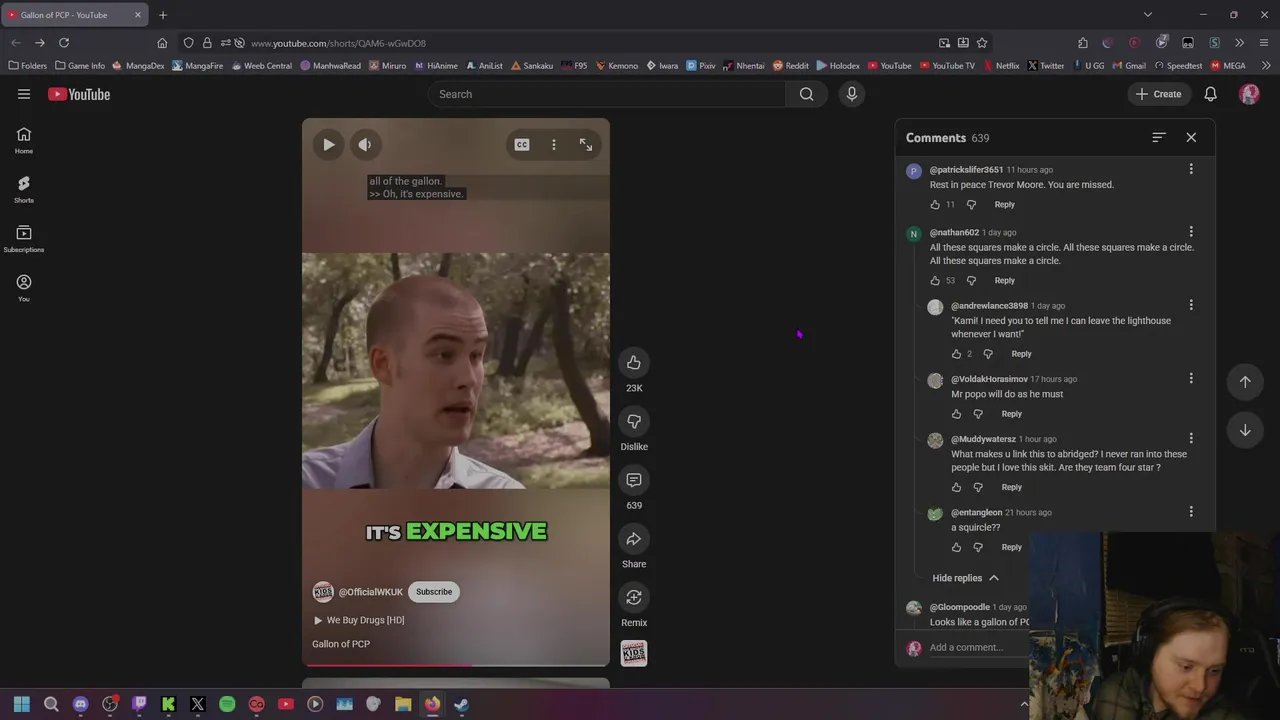This screenshot has width=1280, height=720.
Task: Dislike the Gallon of PCP short
Action: 634,421
